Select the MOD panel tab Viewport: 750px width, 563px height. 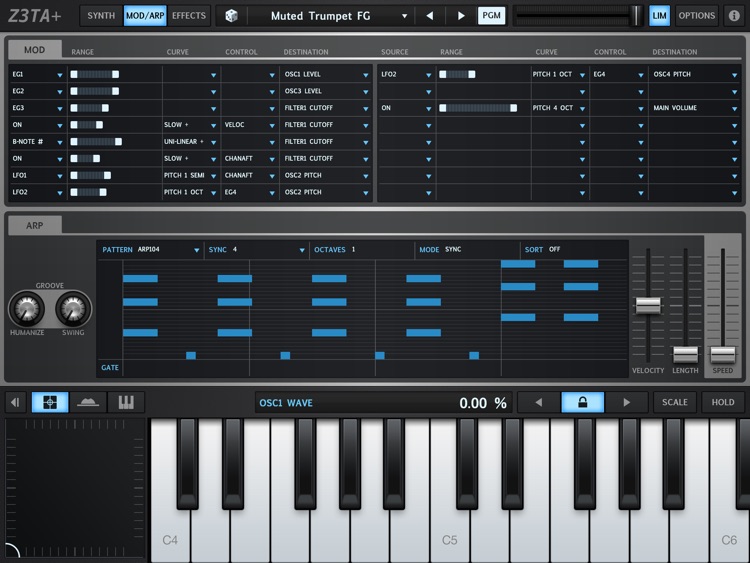click(34, 50)
